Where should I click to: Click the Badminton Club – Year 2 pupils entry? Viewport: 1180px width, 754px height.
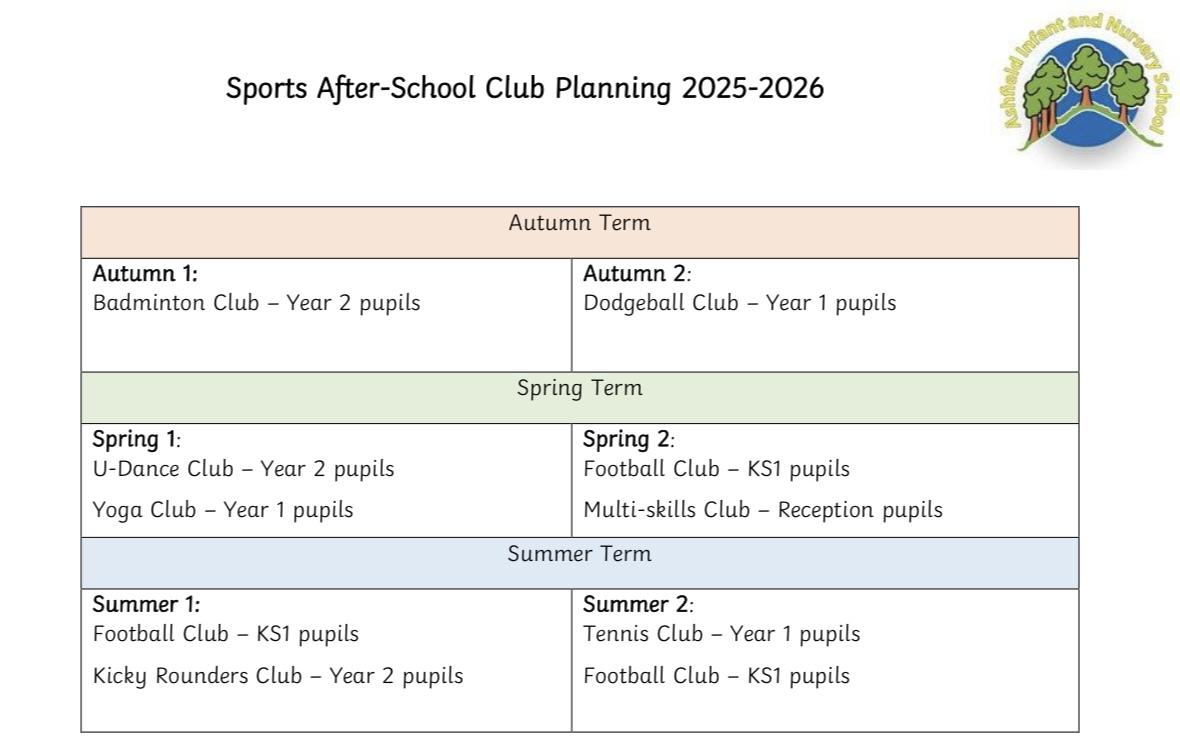257,303
